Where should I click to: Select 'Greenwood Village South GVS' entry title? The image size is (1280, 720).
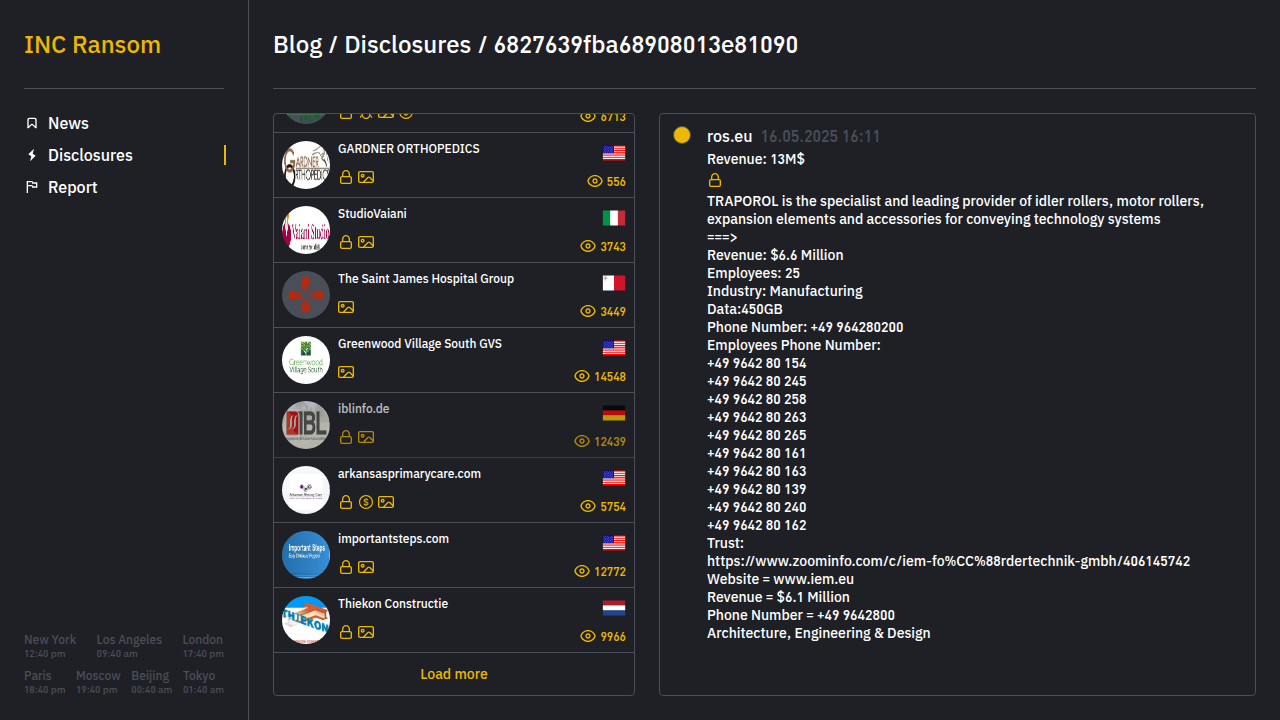pos(420,344)
